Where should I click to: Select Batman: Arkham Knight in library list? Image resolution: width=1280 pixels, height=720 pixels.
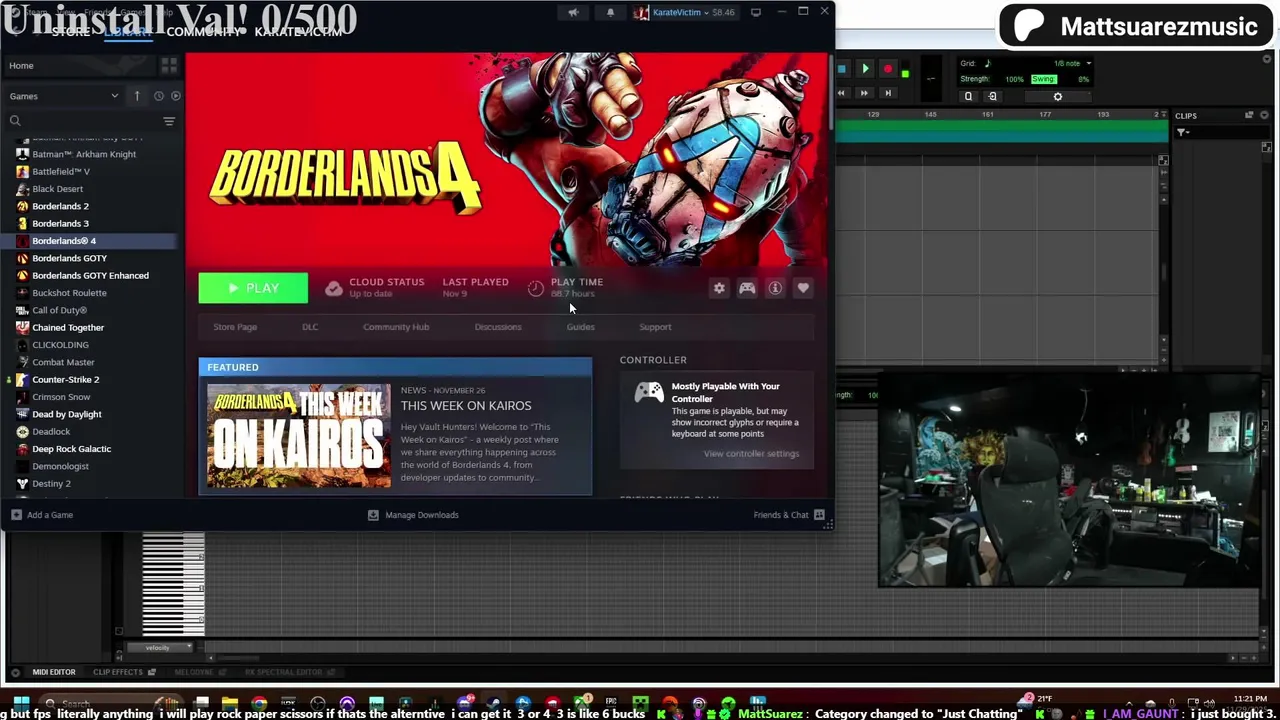[x=84, y=154]
